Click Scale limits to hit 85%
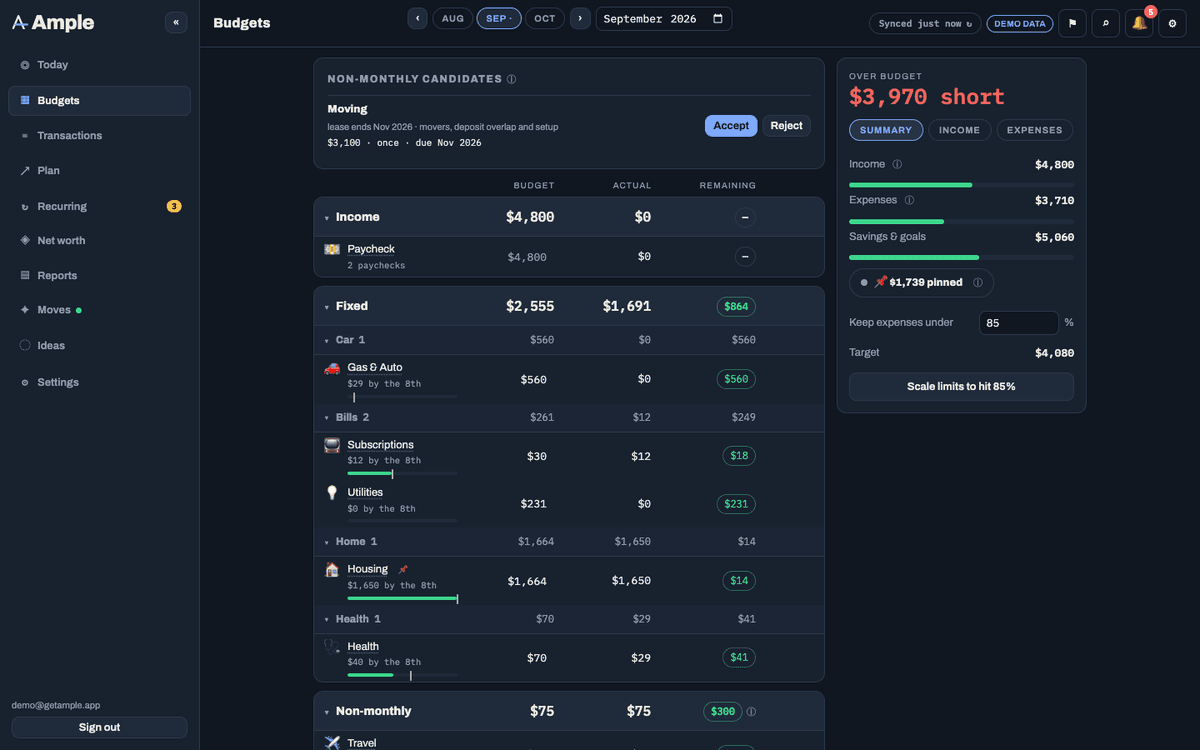 (x=961, y=387)
